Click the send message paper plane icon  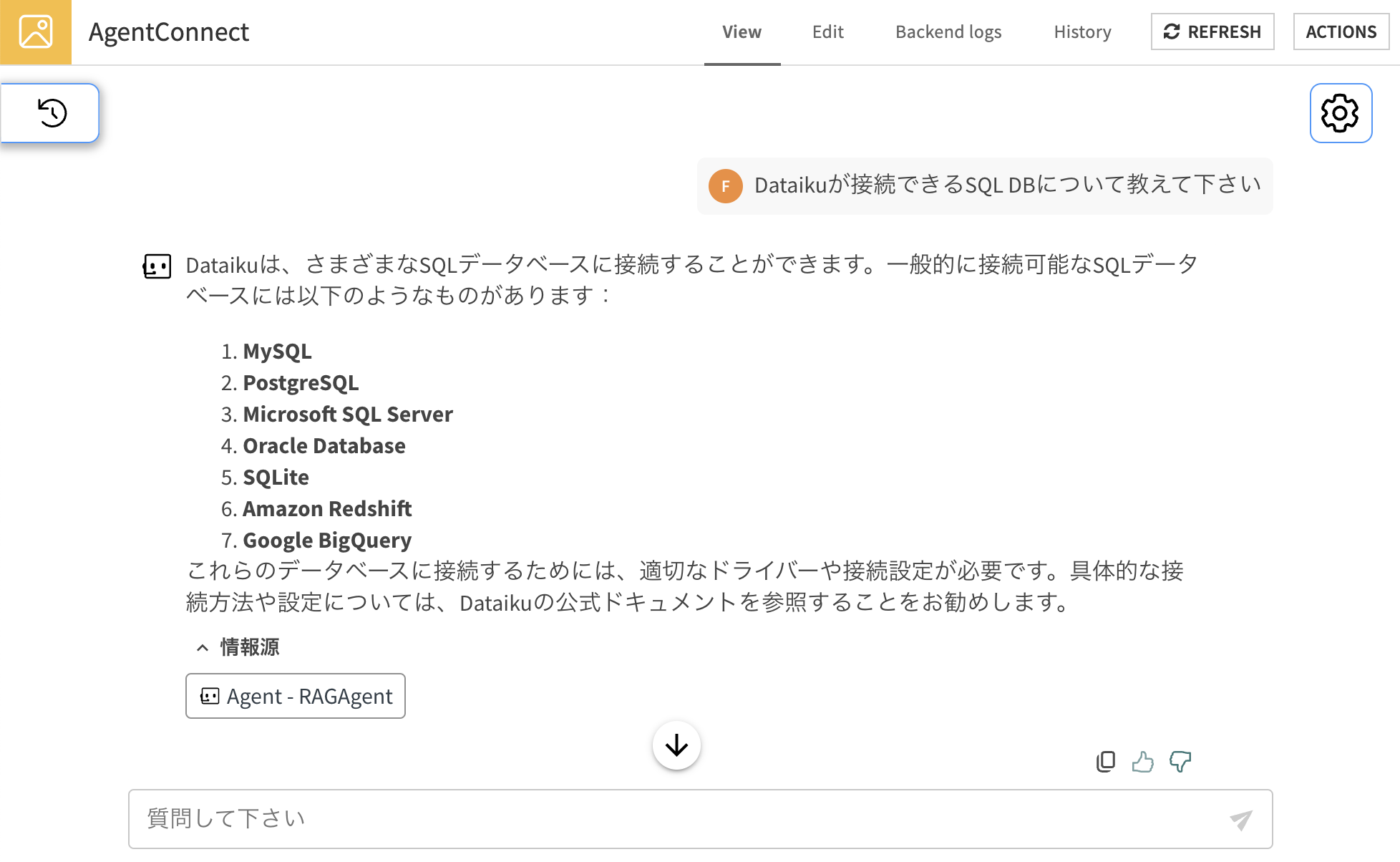pos(1240,820)
